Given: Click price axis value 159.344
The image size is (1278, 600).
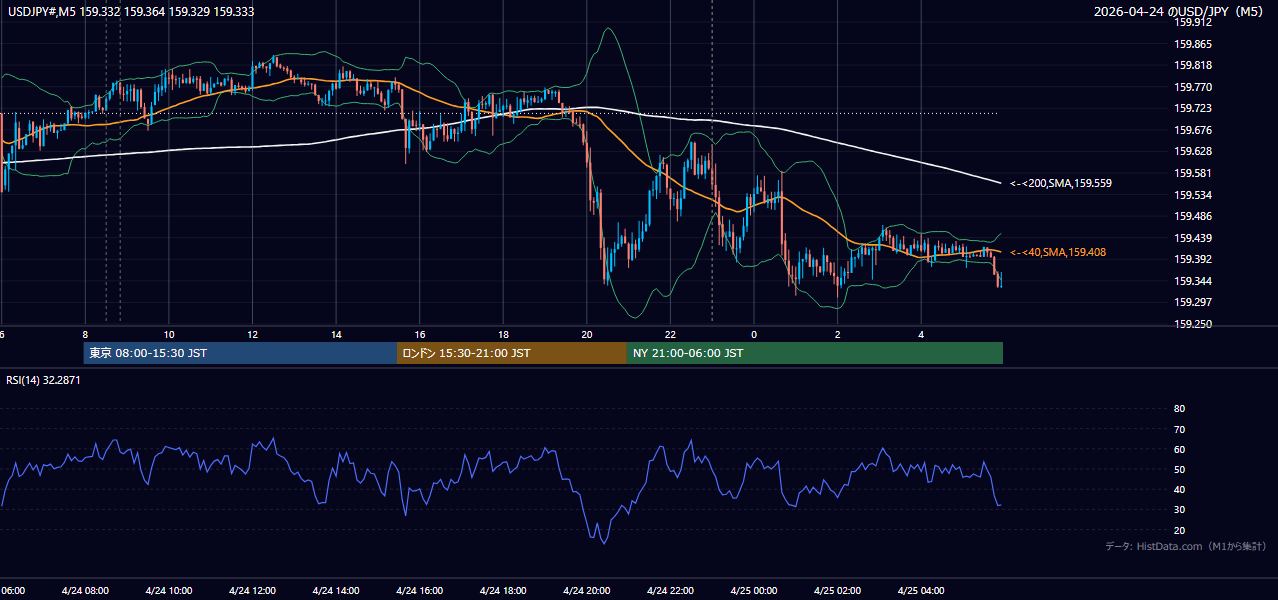Looking at the screenshot, I should coord(1193,281).
